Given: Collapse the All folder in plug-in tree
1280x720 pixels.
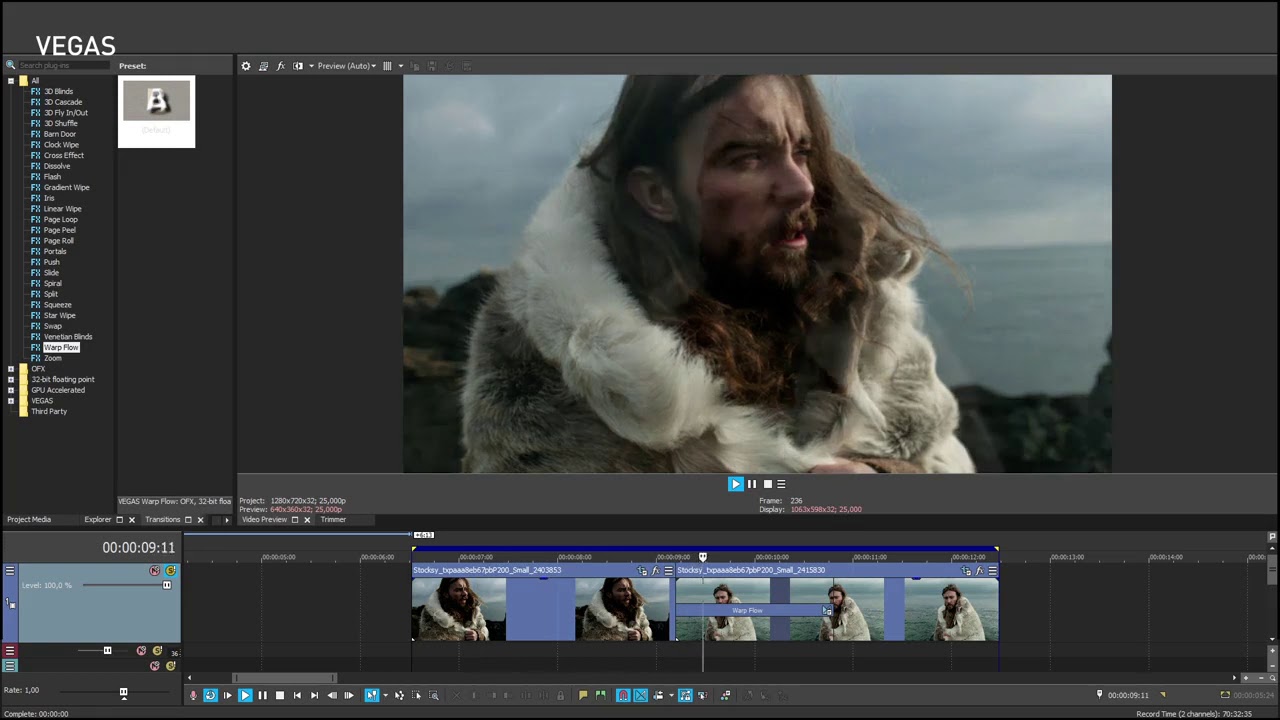Looking at the screenshot, I should coord(11,81).
